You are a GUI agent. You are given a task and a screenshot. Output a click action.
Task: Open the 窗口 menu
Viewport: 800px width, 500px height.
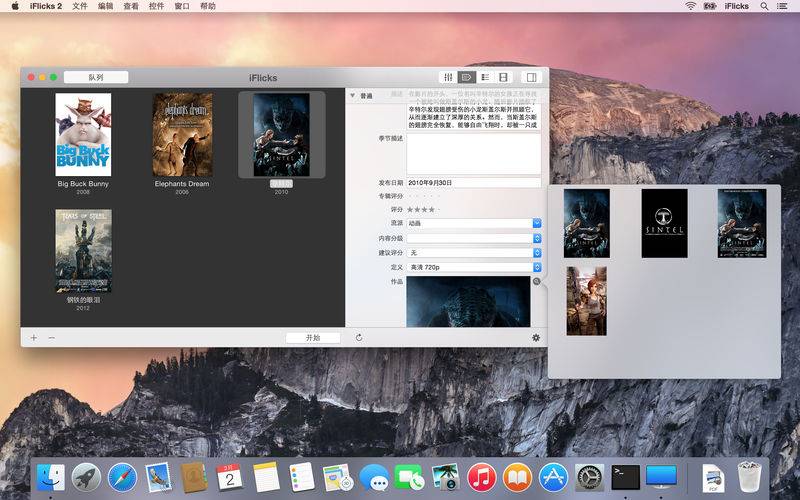tap(182, 6)
